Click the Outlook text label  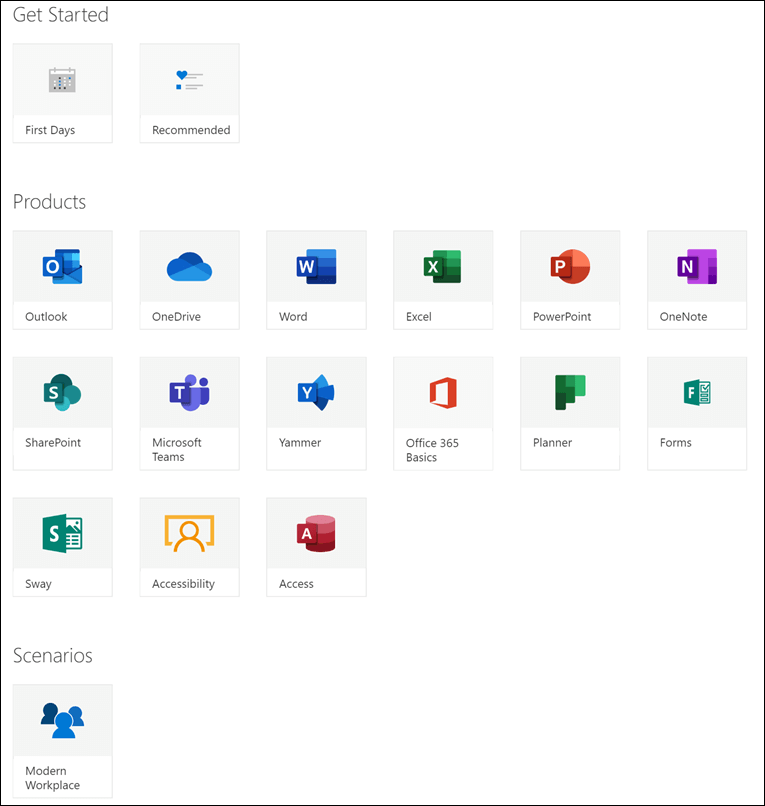click(46, 317)
